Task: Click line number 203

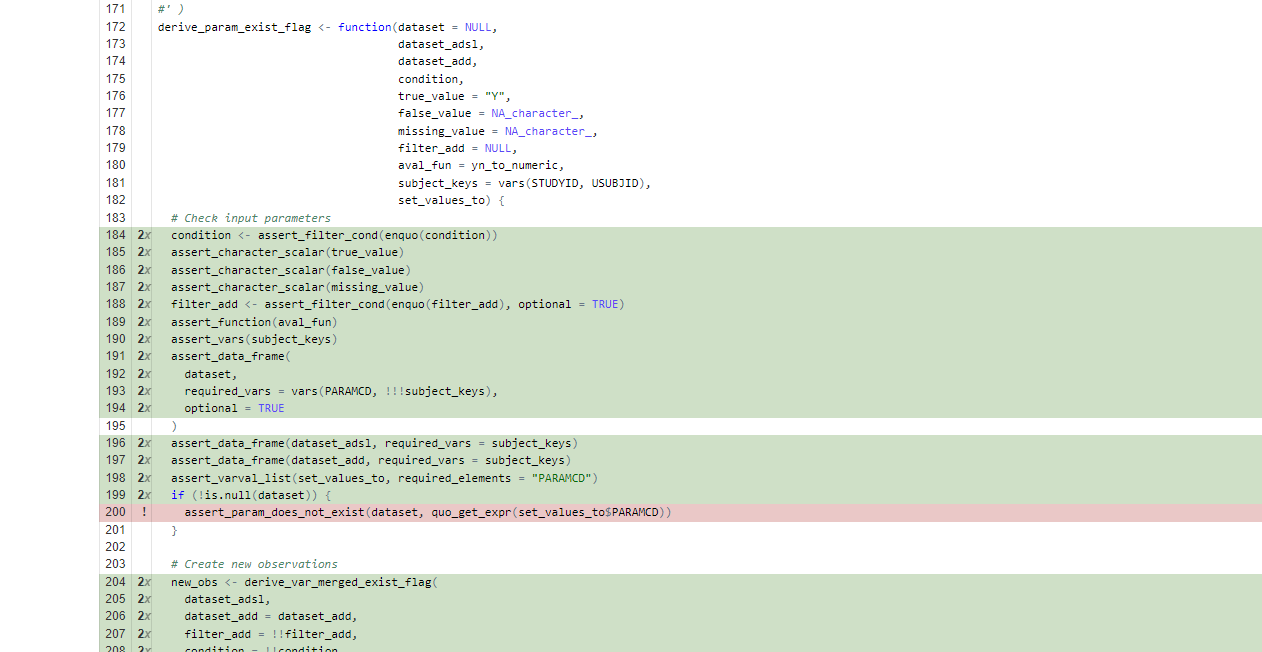Action: pos(115,565)
